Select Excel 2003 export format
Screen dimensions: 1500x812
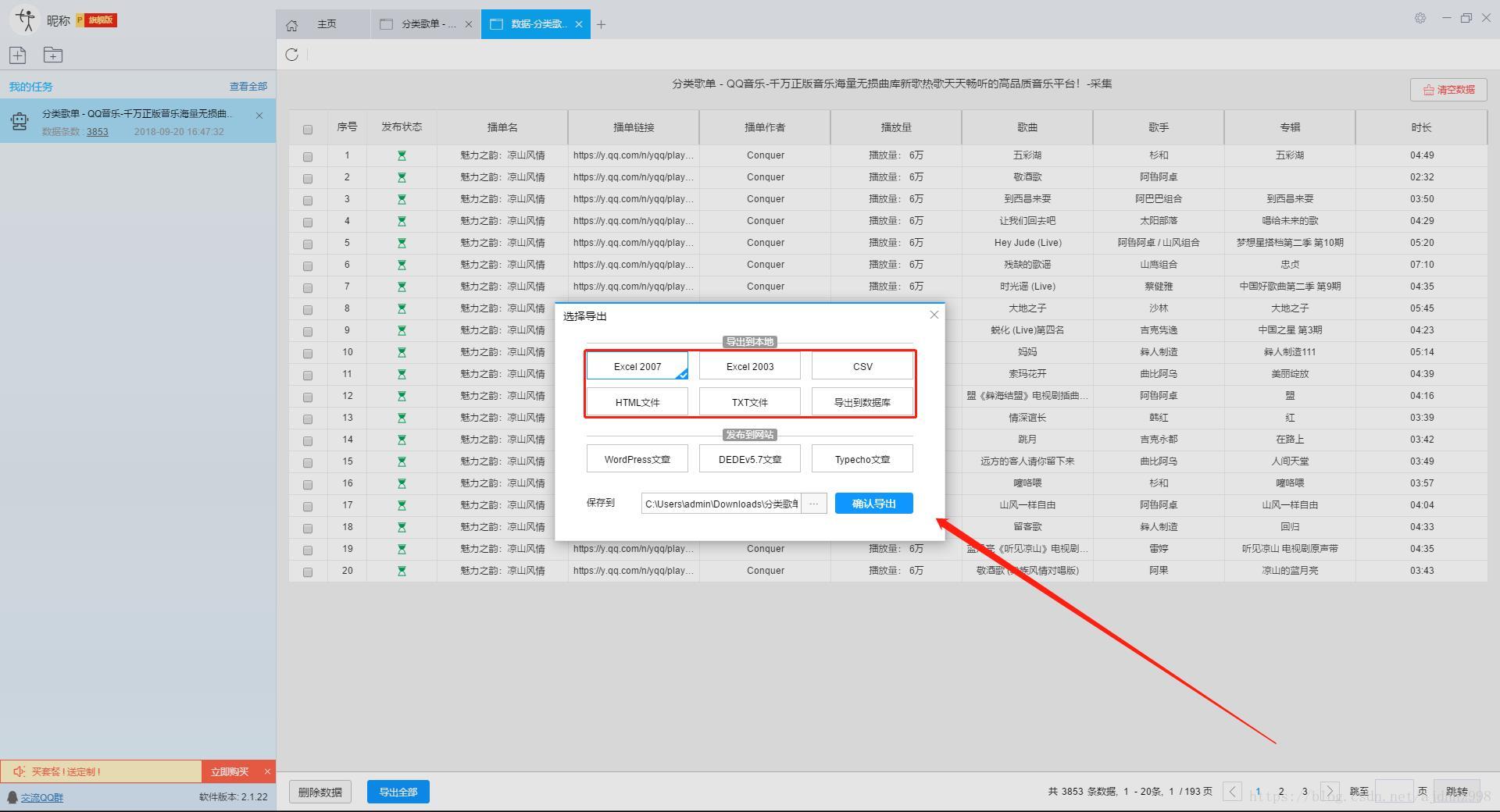[750, 366]
